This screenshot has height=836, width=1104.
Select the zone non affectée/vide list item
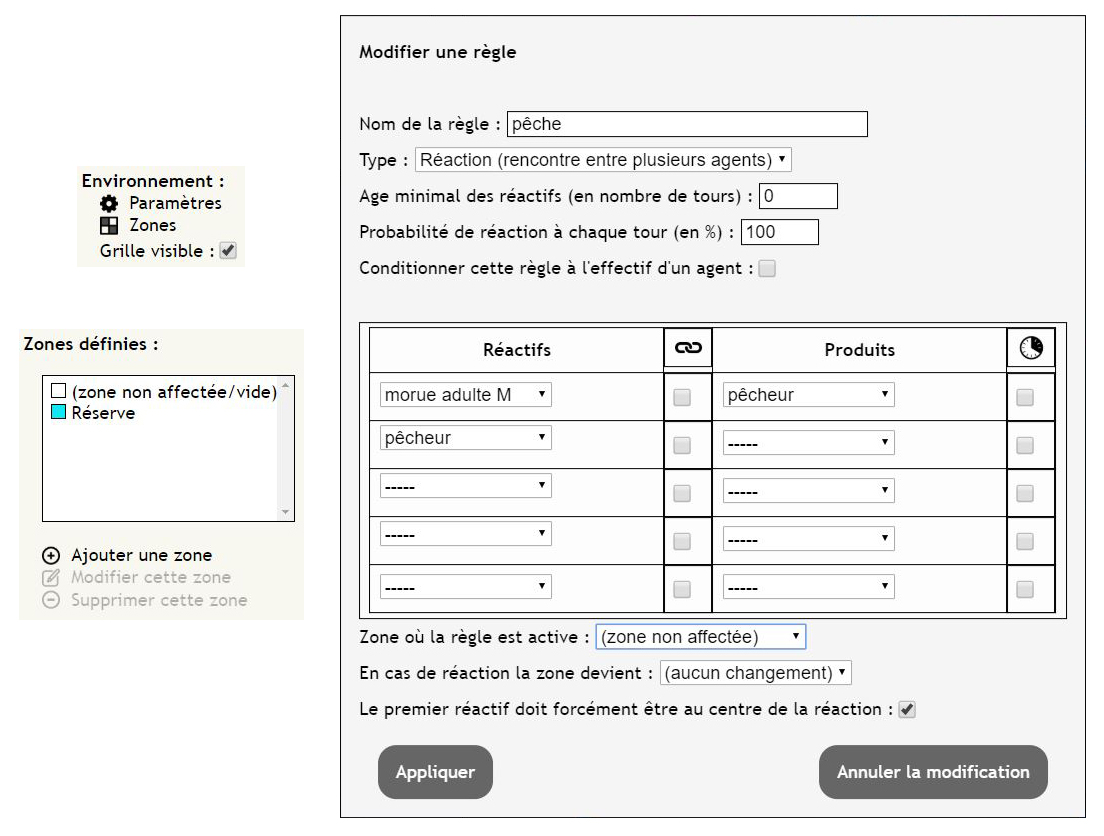coord(164,392)
